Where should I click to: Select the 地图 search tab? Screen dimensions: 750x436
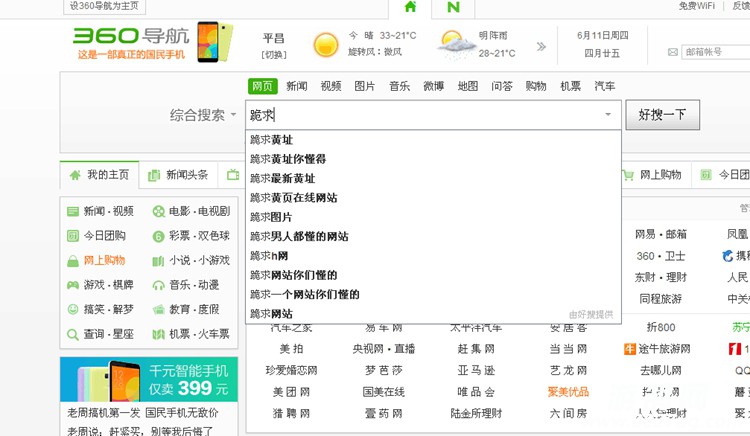[468, 86]
